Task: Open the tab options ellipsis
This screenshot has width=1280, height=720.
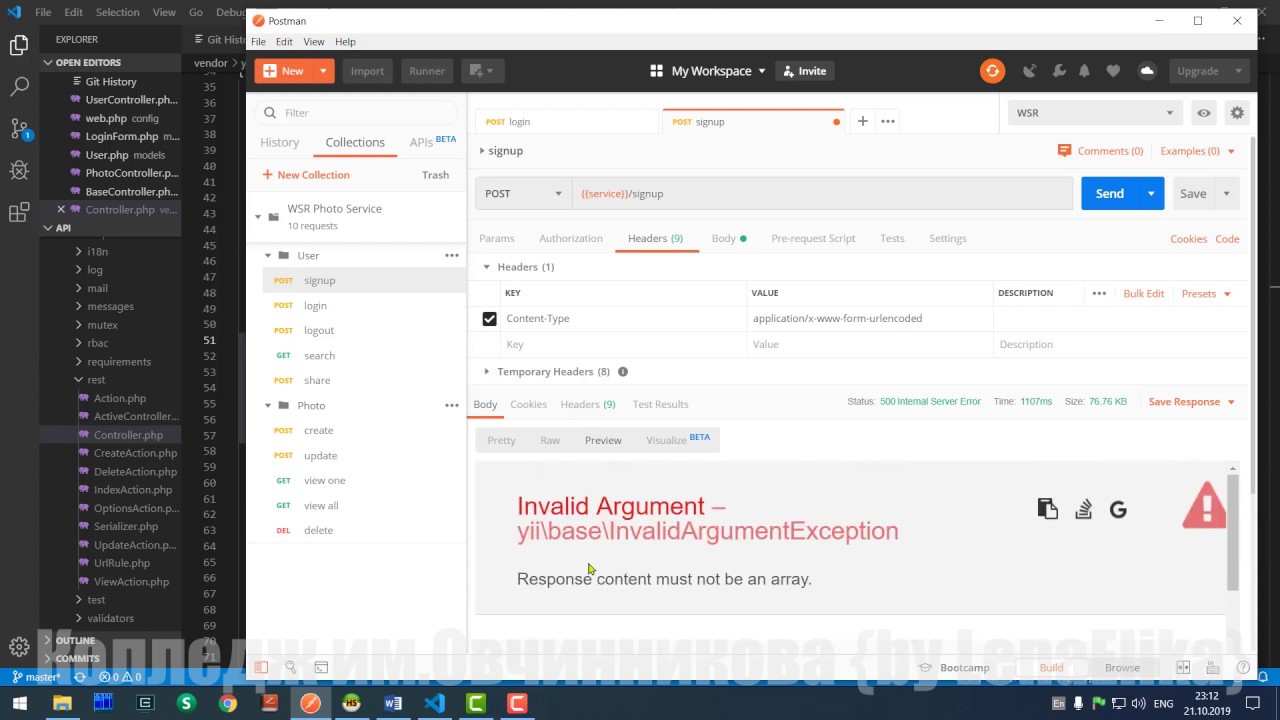Action: 888,121
